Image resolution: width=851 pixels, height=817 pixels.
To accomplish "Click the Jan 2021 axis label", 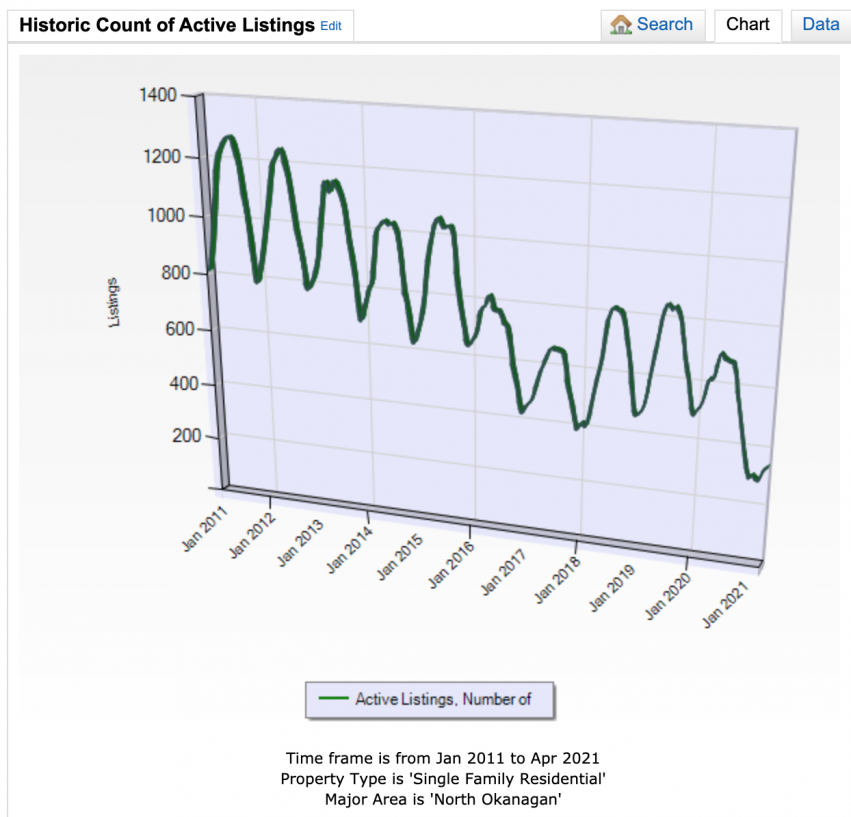I will pos(726,605).
